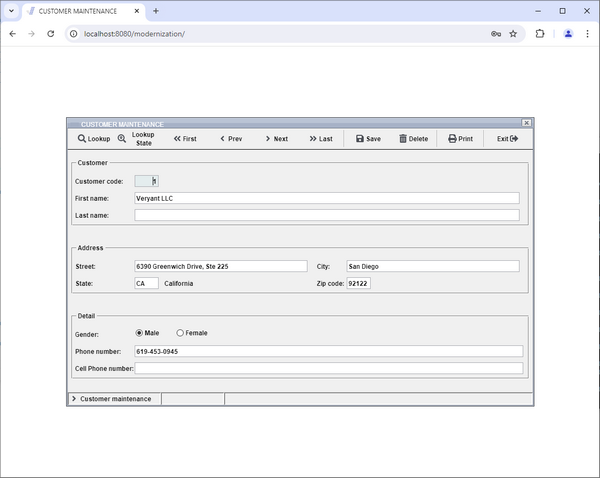The image size is (600, 478).
Task: Jump to Last customer record
Action: pos(321,139)
